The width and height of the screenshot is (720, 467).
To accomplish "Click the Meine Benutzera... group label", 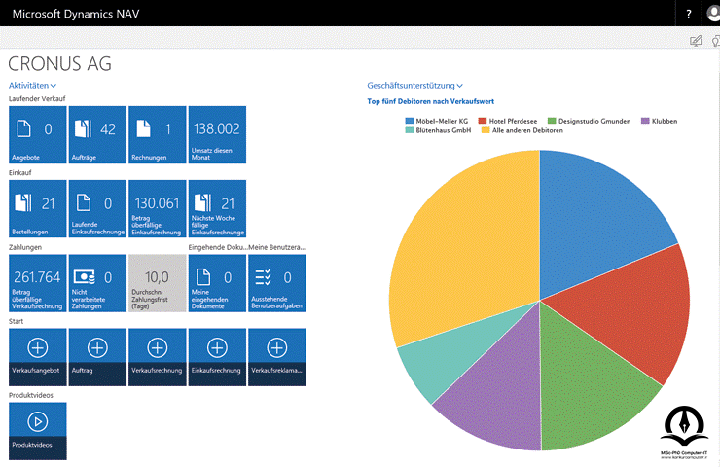I will tap(277, 247).
